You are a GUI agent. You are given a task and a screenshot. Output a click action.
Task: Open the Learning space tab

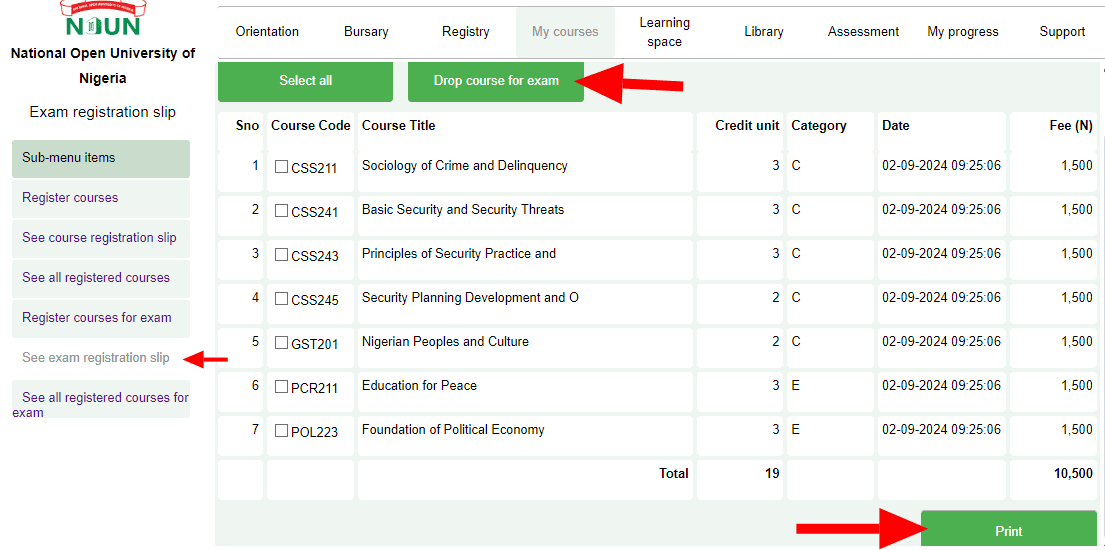click(x=665, y=32)
